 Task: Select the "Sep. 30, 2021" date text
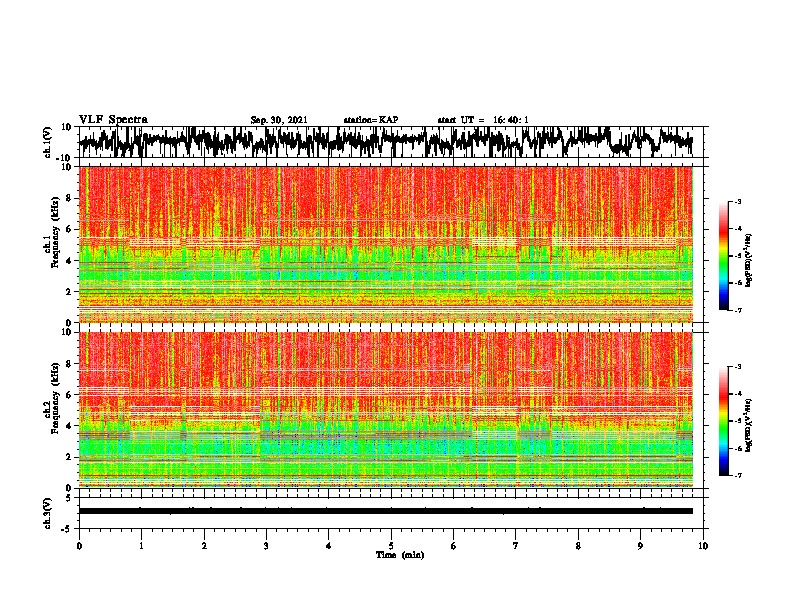click(279, 120)
